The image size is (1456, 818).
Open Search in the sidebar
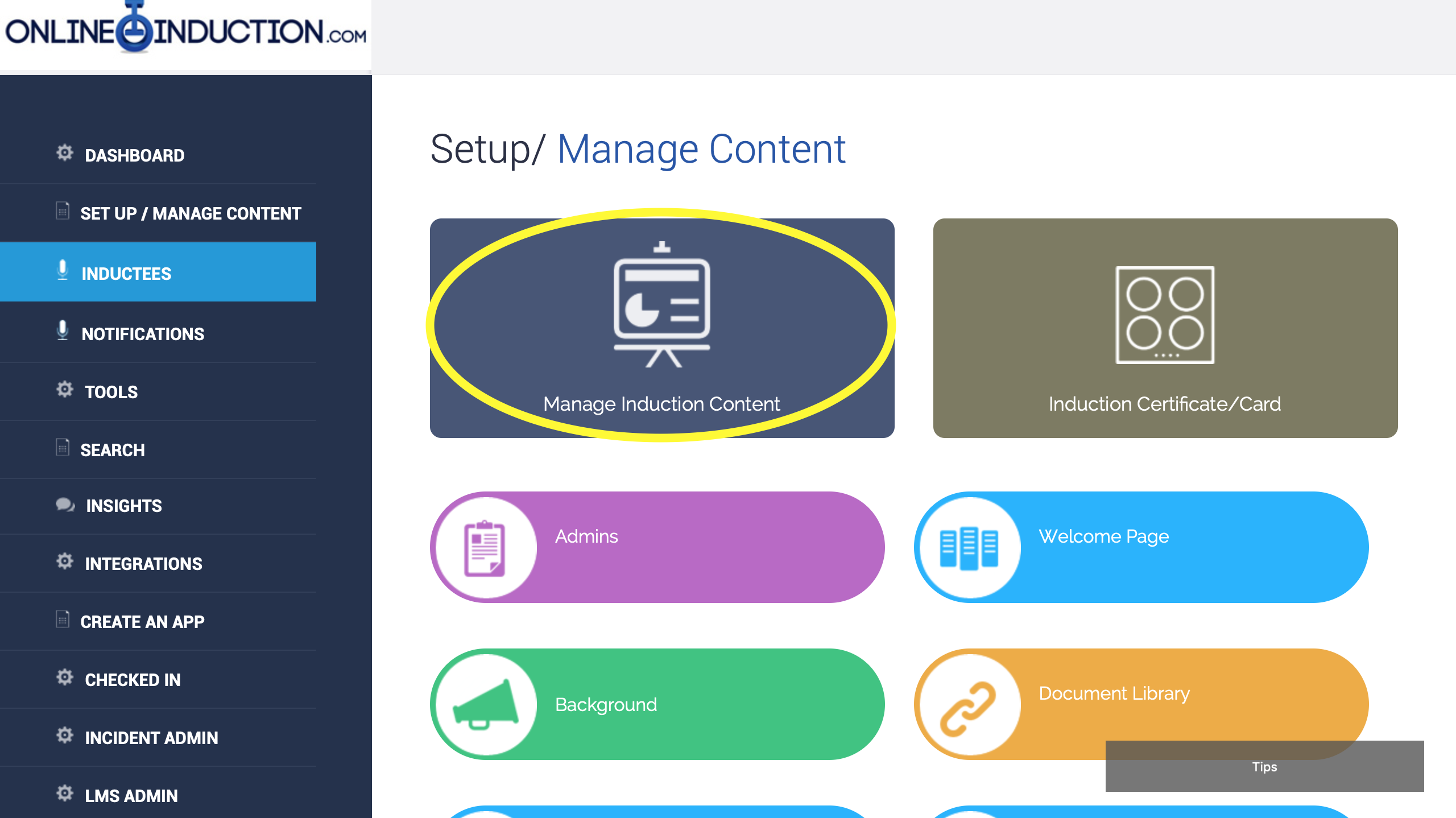[158, 450]
